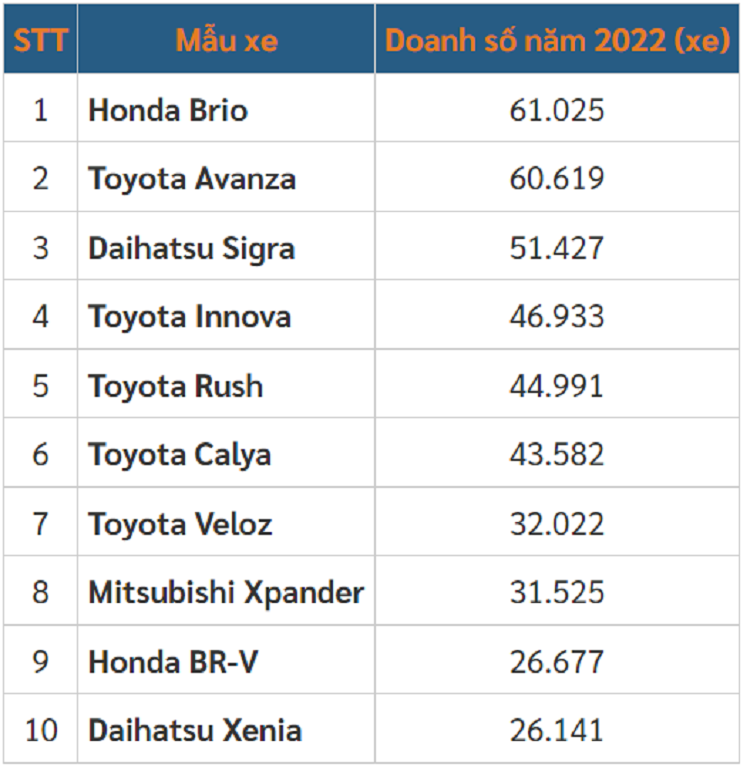Screen dimensions: 750x778
Task: Click the Toyota Calya model name
Action: point(180,455)
